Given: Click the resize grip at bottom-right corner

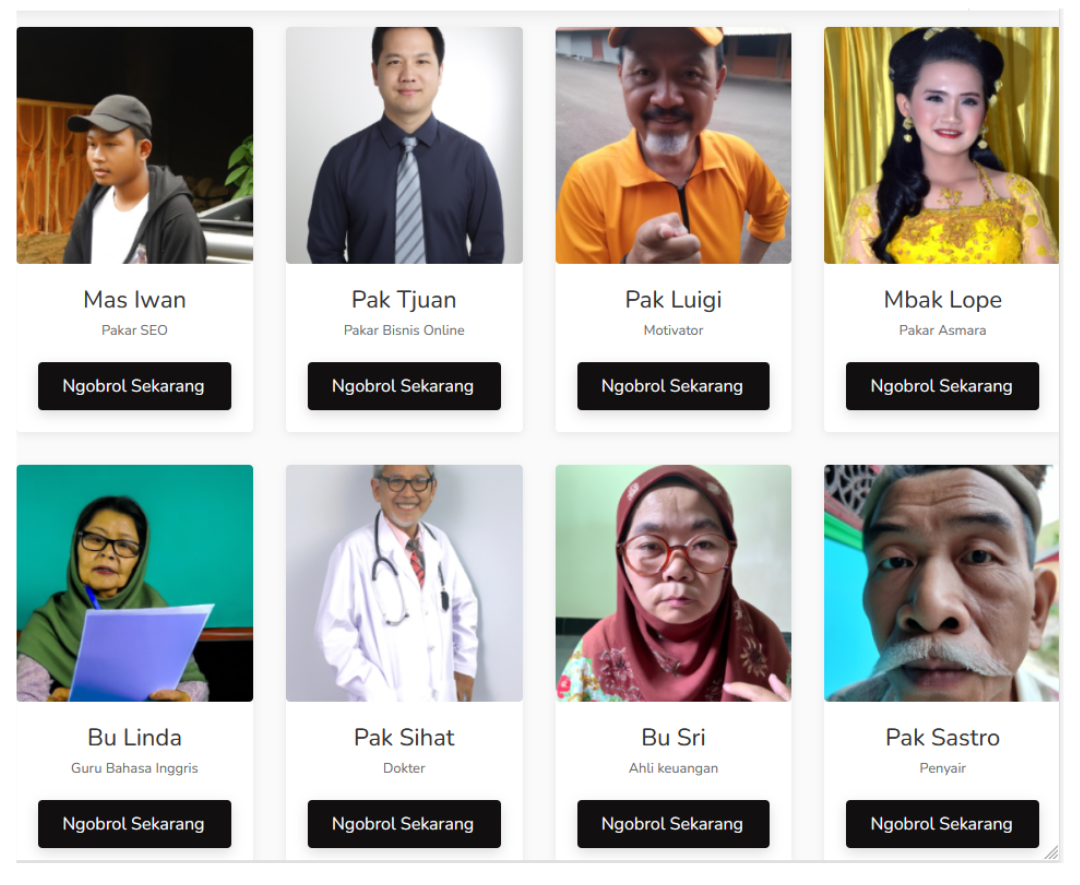Looking at the screenshot, I should tap(1051, 853).
